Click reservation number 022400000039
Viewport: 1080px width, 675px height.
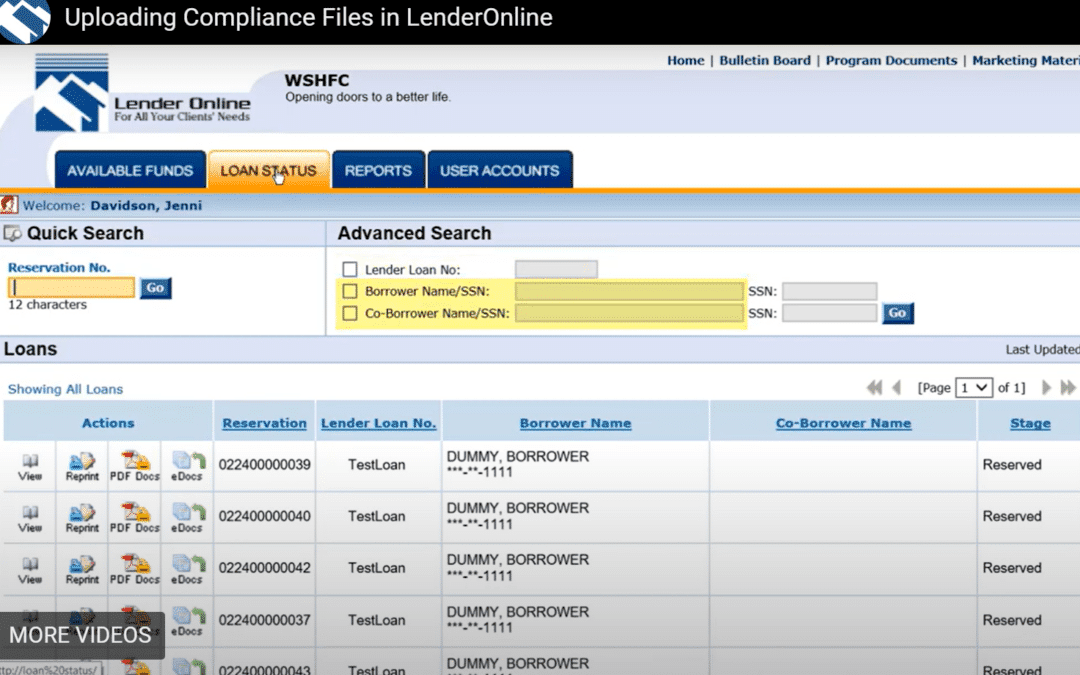(x=264, y=465)
